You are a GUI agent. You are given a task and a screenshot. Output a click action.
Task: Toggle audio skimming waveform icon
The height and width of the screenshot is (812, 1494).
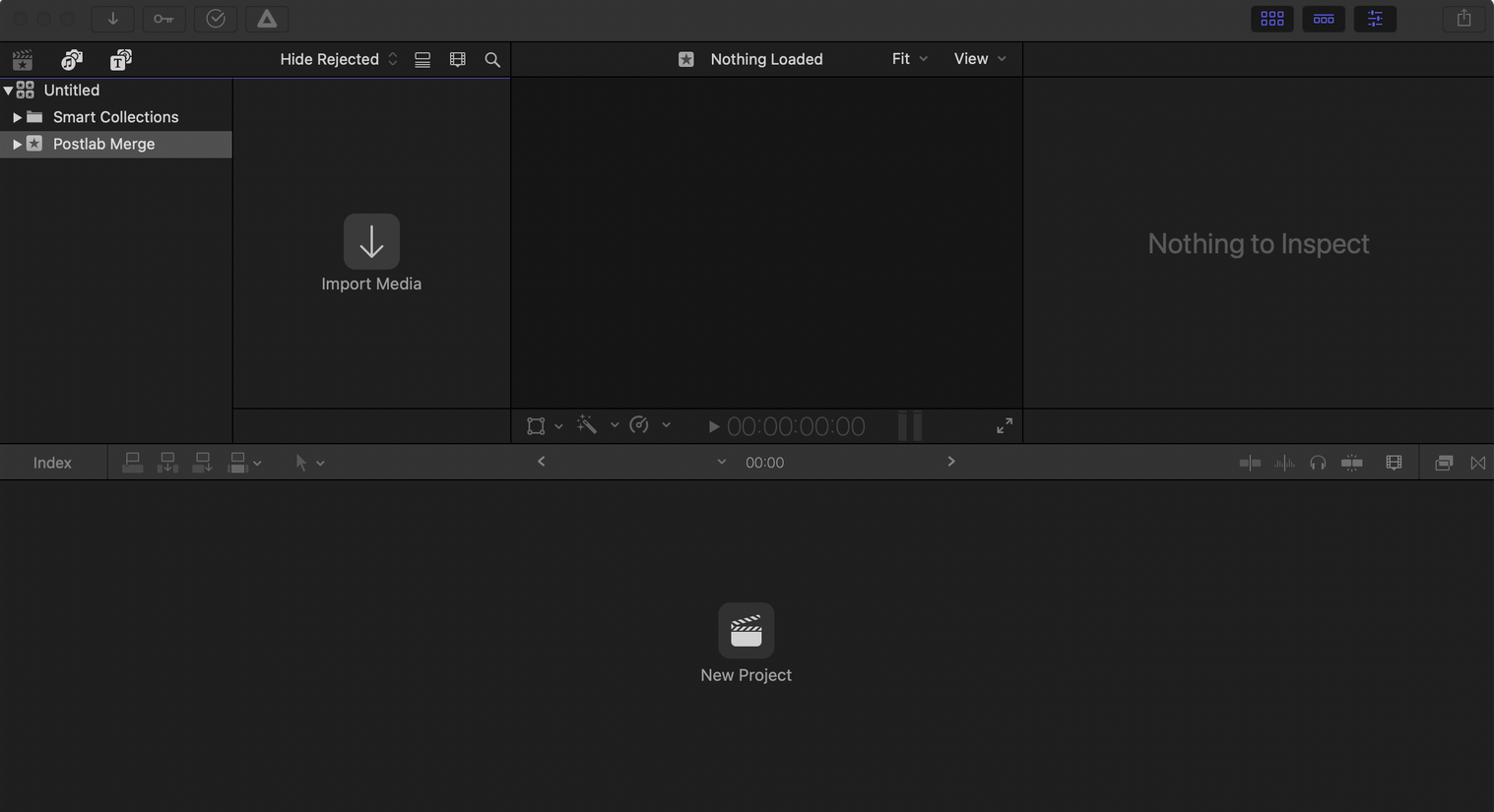[x=1284, y=463]
